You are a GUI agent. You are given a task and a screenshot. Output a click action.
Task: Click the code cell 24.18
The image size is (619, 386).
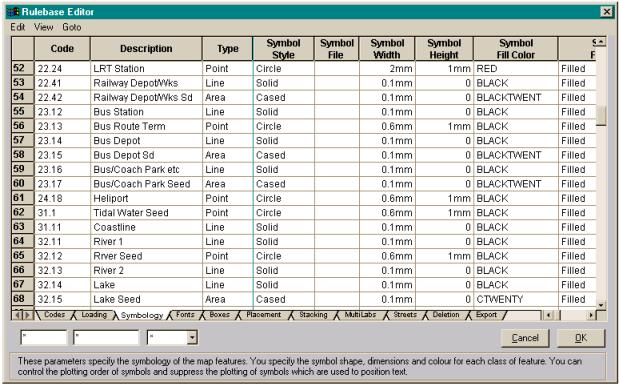tap(62, 199)
